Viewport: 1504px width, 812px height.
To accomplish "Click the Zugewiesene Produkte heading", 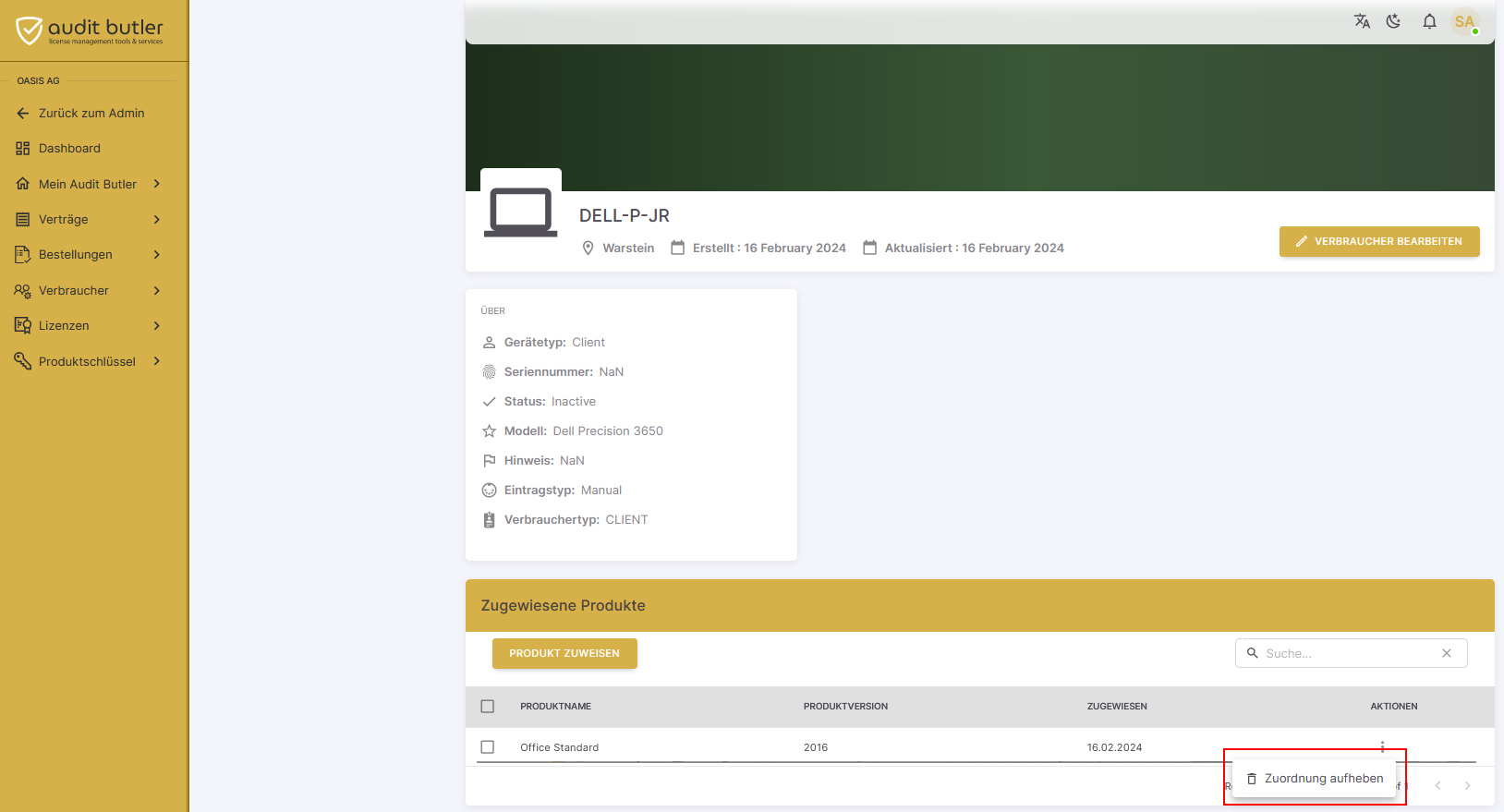I will (x=564, y=606).
